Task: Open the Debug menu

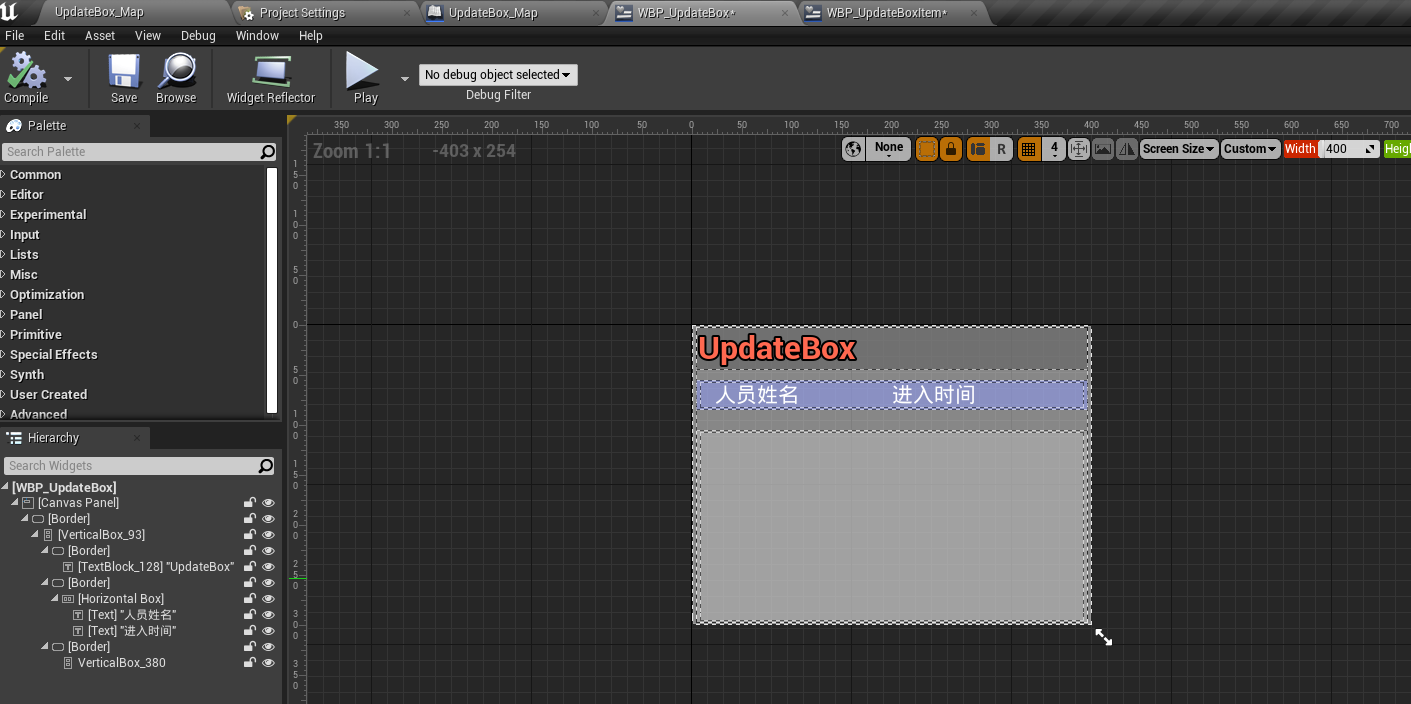Action: pyautogui.click(x=198, y=35)
